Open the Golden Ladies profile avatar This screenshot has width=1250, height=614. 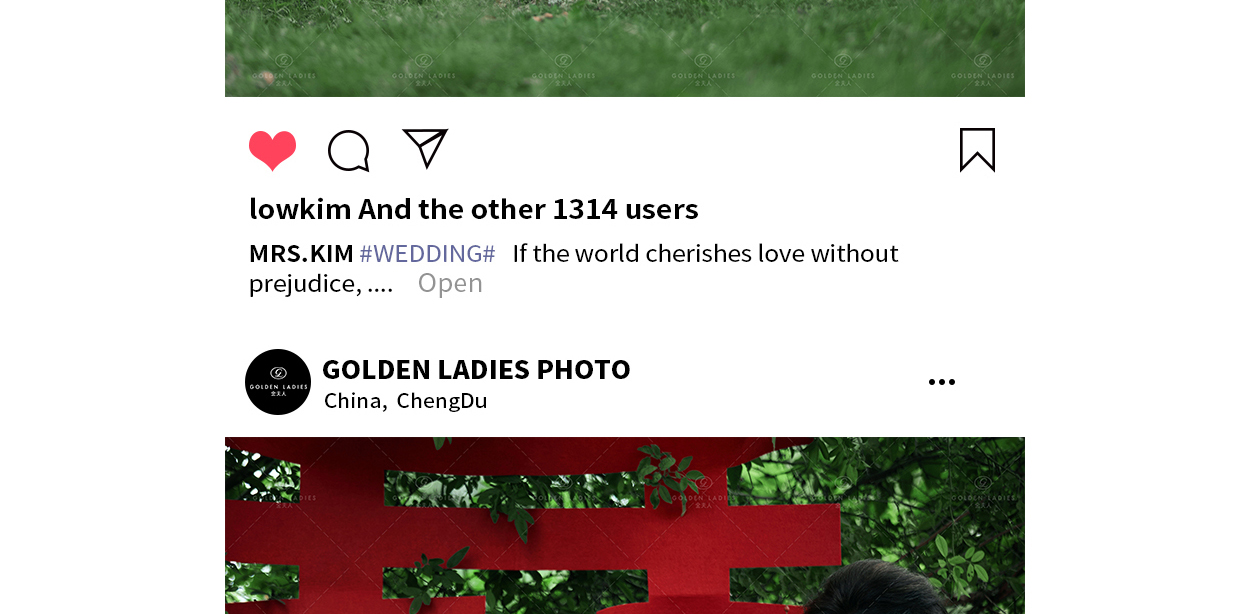point(278,382)
